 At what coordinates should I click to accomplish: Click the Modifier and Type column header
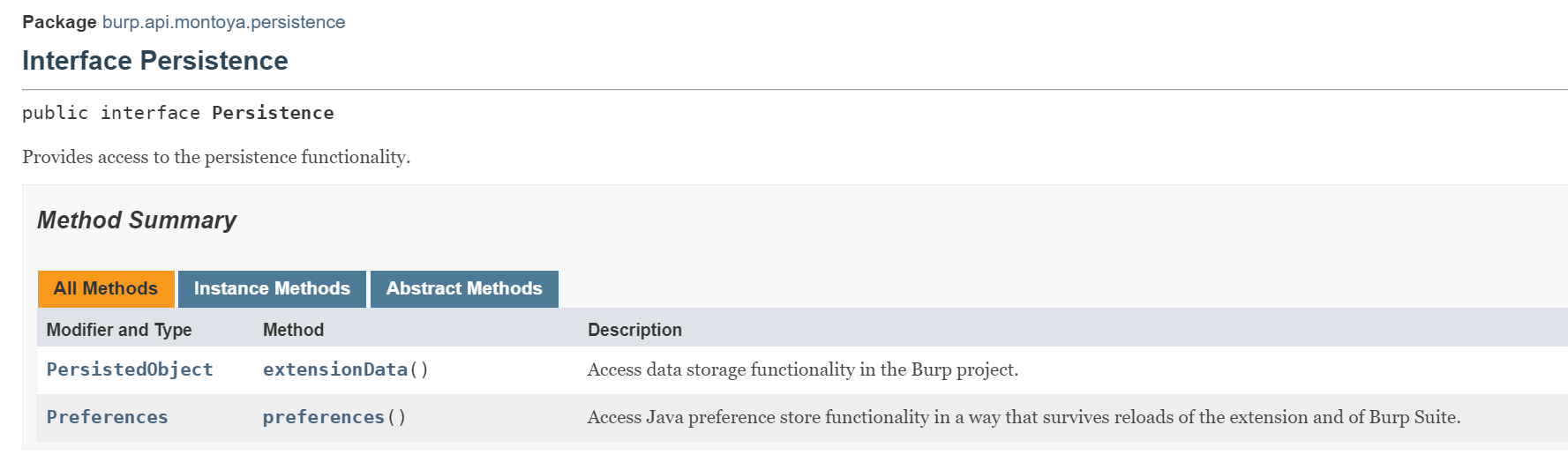click(x=119, y=330)
